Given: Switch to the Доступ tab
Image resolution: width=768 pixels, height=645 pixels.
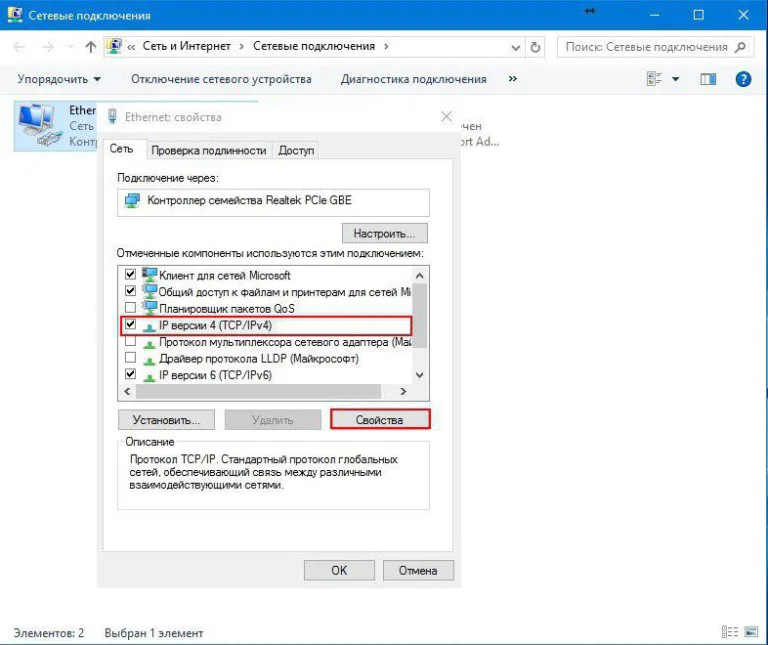Looking at the screenshot, I should (x=296, y=150).
